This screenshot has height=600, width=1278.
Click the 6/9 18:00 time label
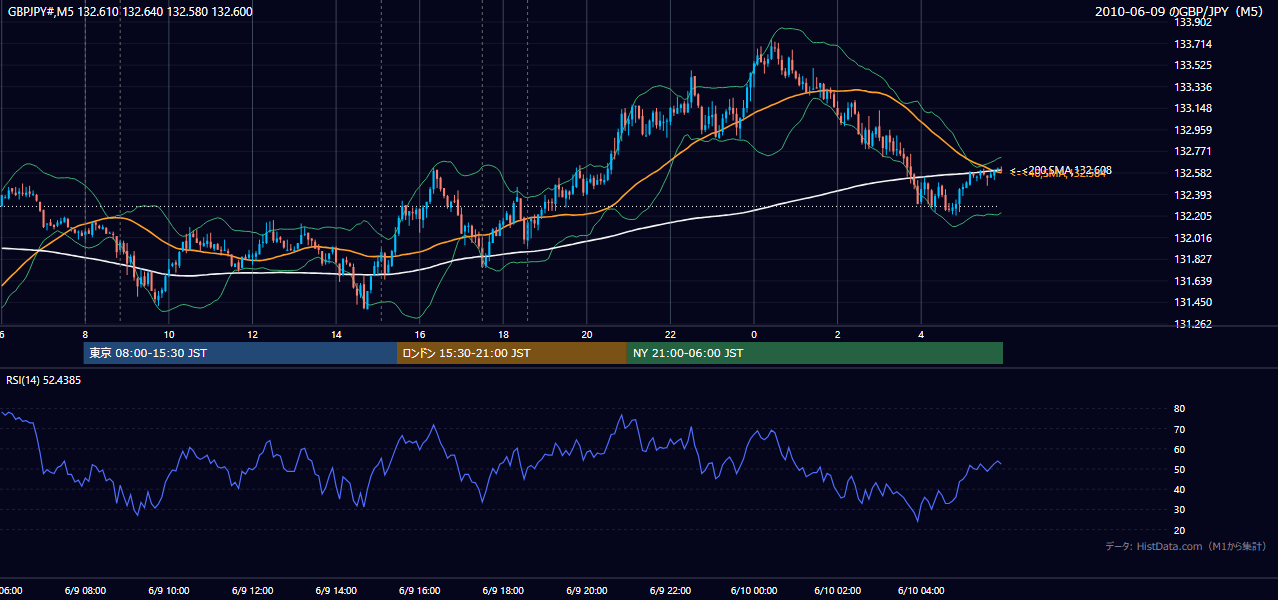503,591
